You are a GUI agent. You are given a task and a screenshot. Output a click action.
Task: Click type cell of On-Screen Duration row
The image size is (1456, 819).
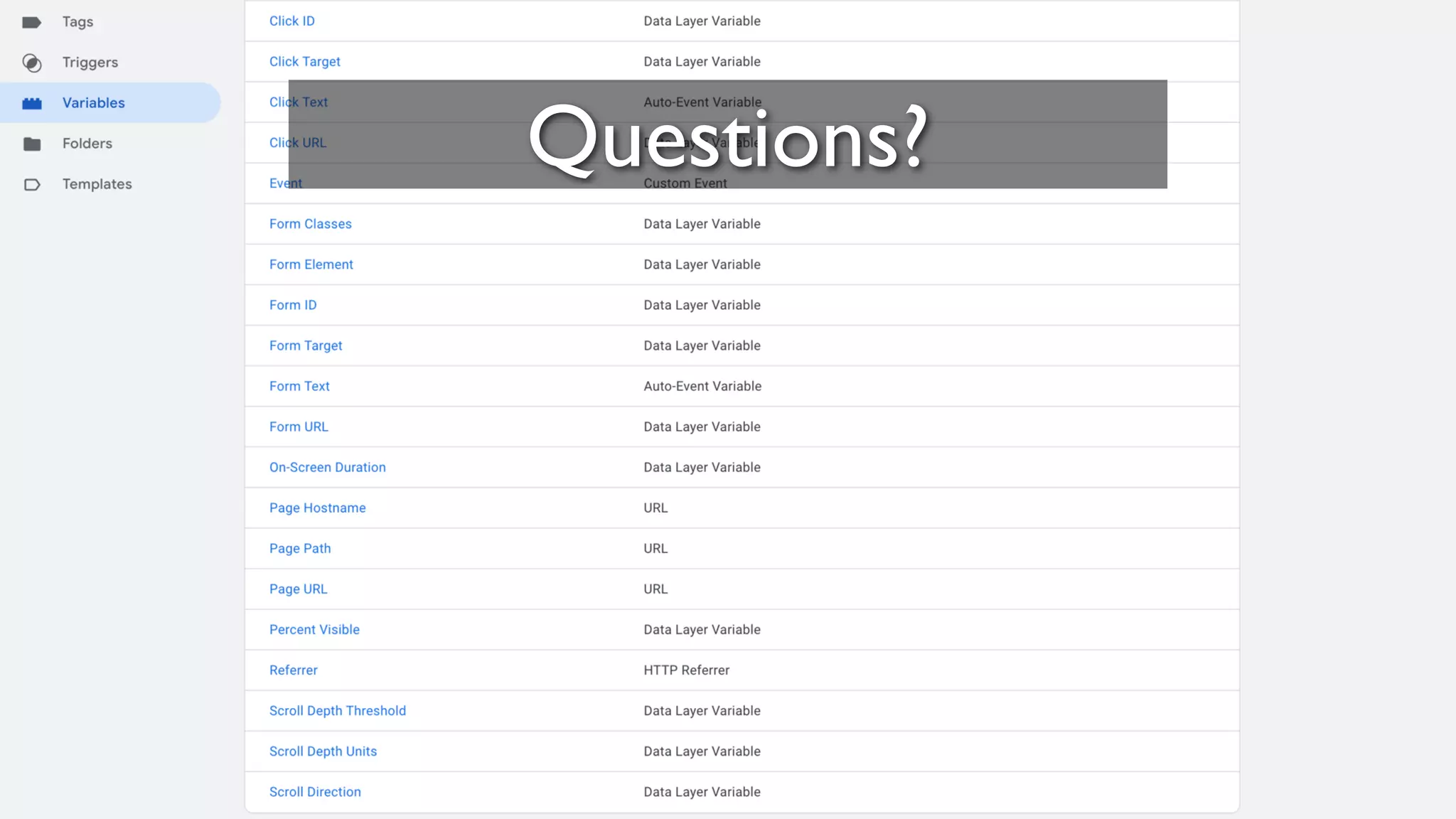click(x=702, y=466)
